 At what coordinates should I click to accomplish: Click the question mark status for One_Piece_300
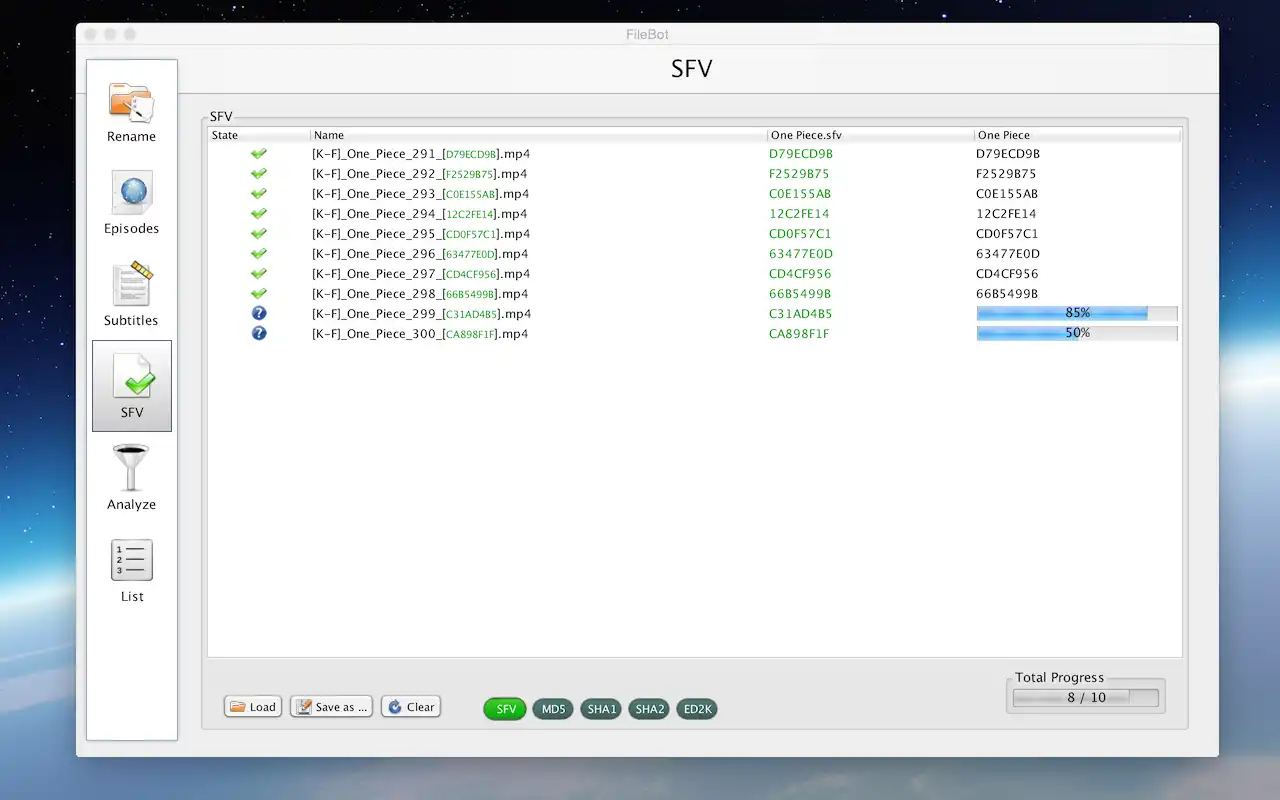(259, 334)
